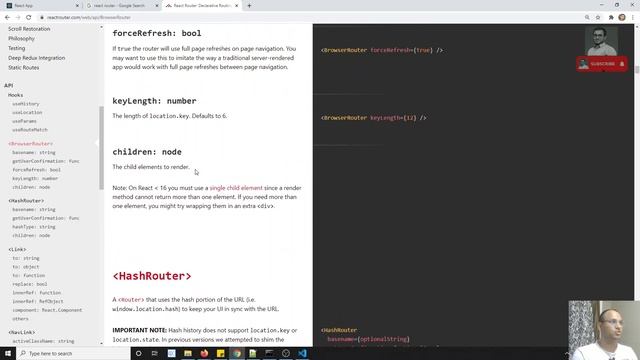Open the terminal window taskbar icon
The image size is (640, 360).
coord(269,353)
